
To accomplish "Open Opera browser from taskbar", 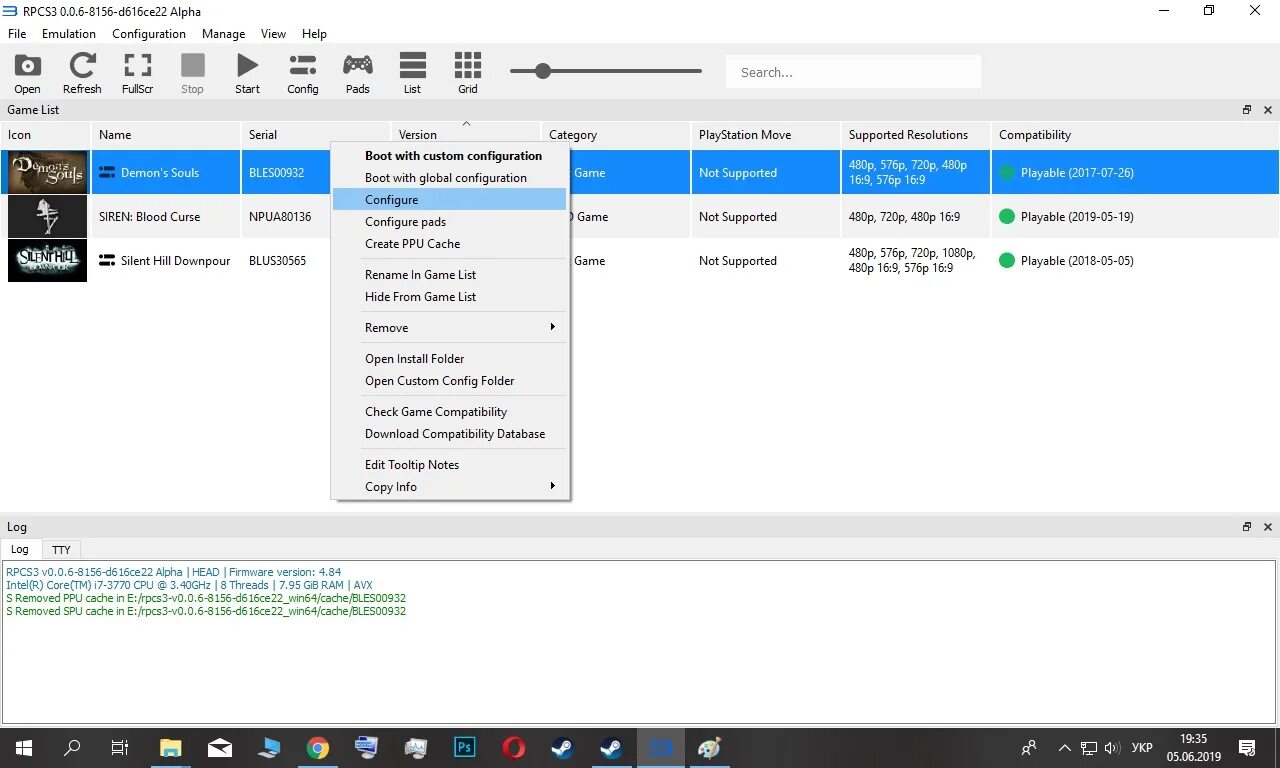I will (x=514, y=748).
